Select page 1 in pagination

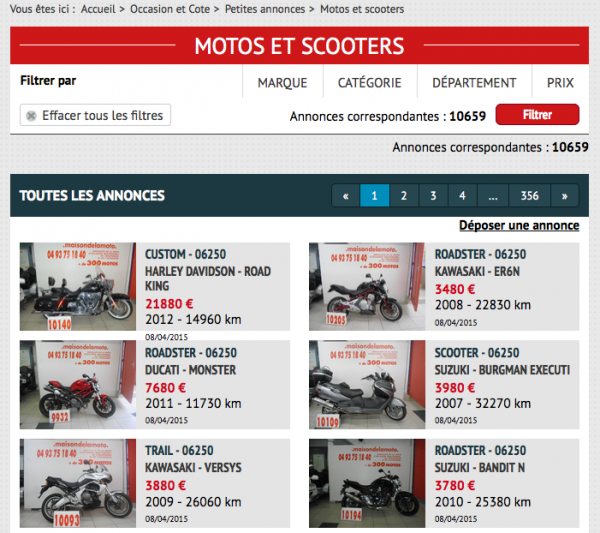pyautogui.click(x=375, y=196)
